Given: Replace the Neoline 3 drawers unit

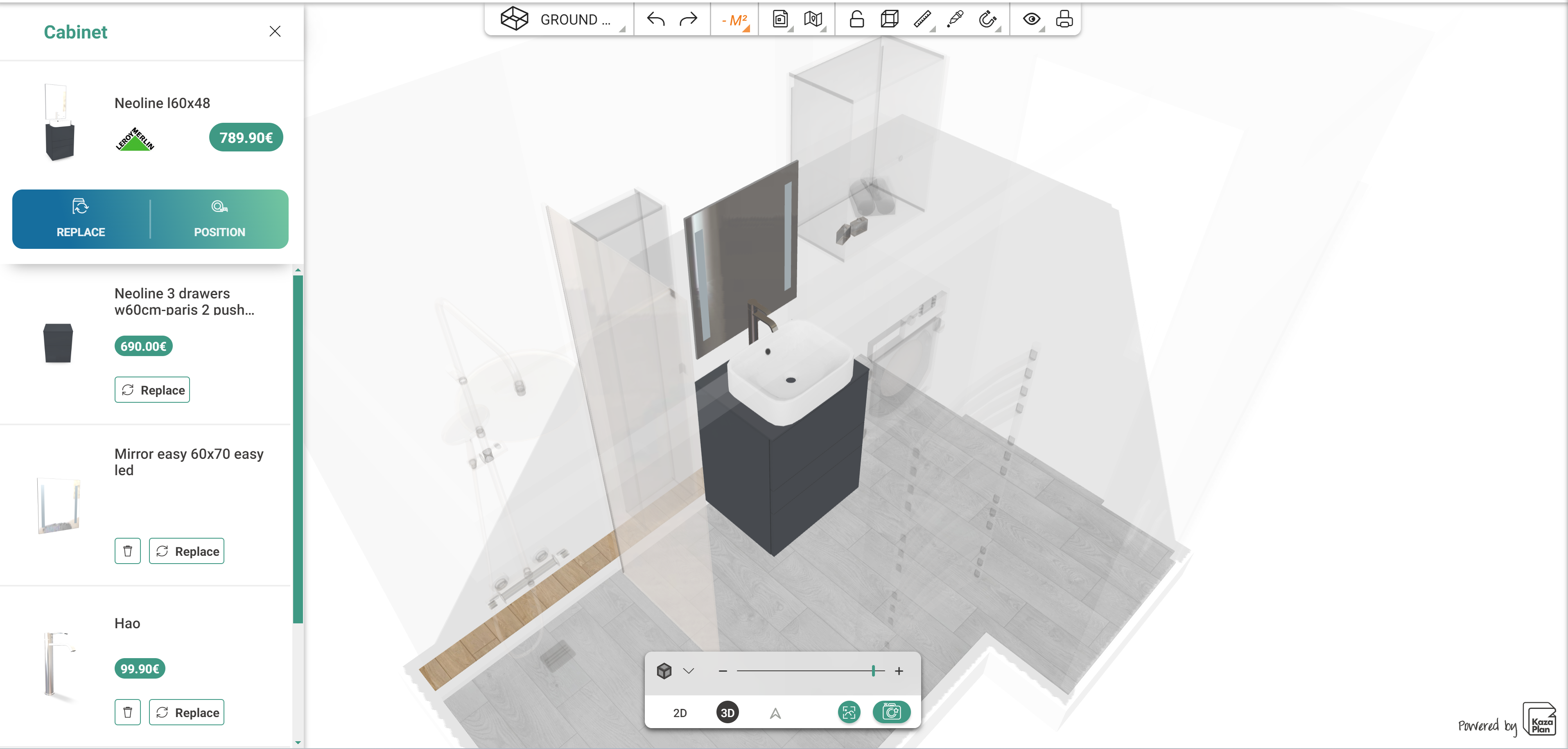Looking at the screenshot, I should 152,390.
